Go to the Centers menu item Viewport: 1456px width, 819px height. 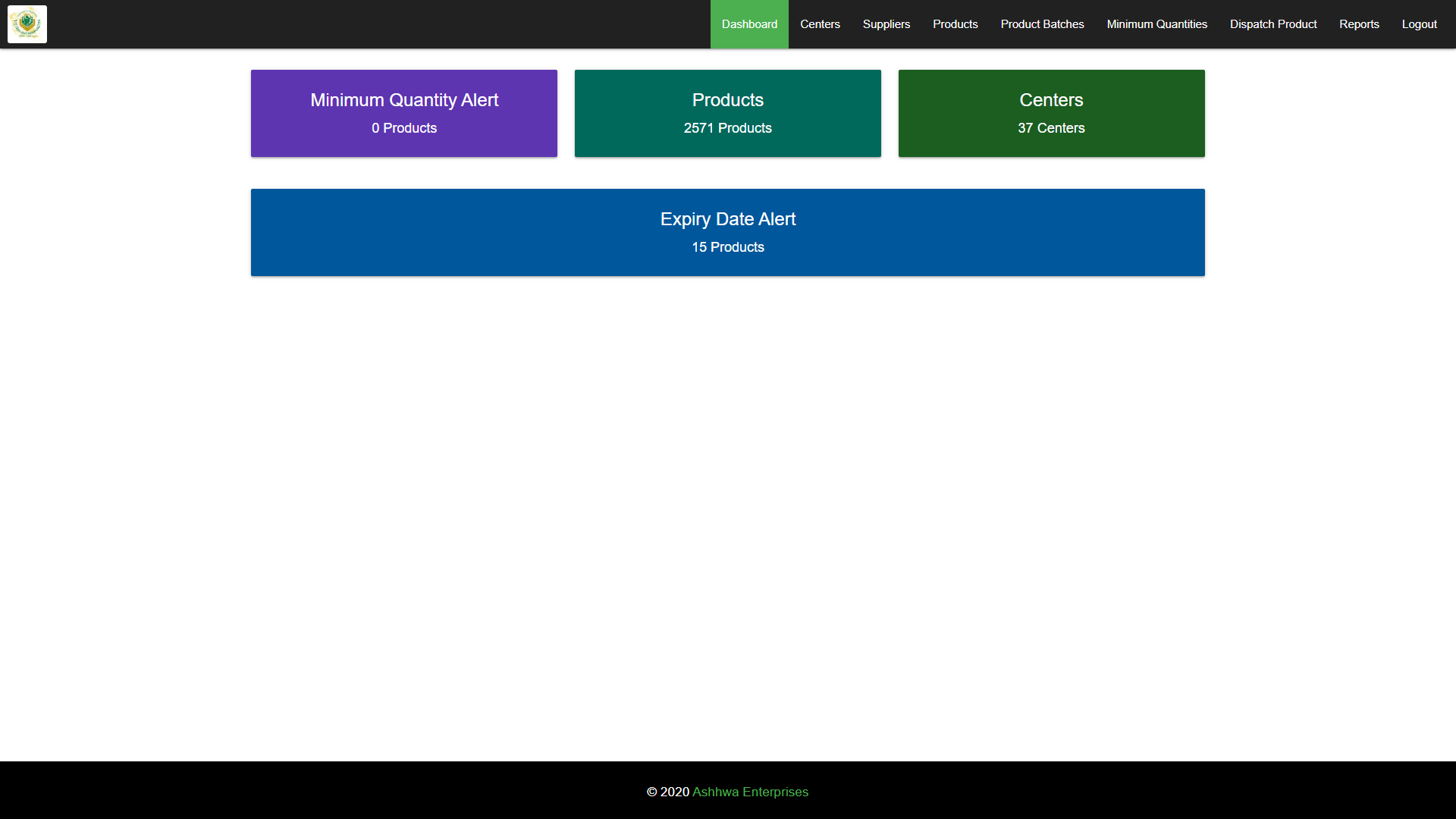click(820, 24)
